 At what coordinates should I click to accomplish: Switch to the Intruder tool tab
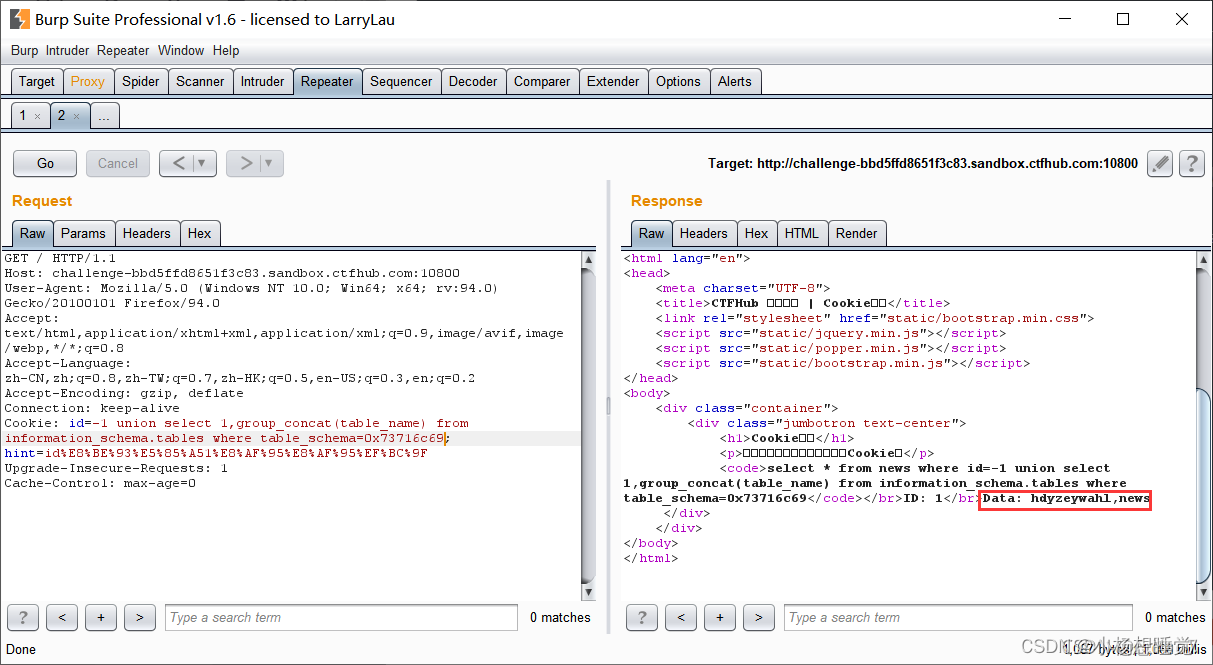(262, 81)
